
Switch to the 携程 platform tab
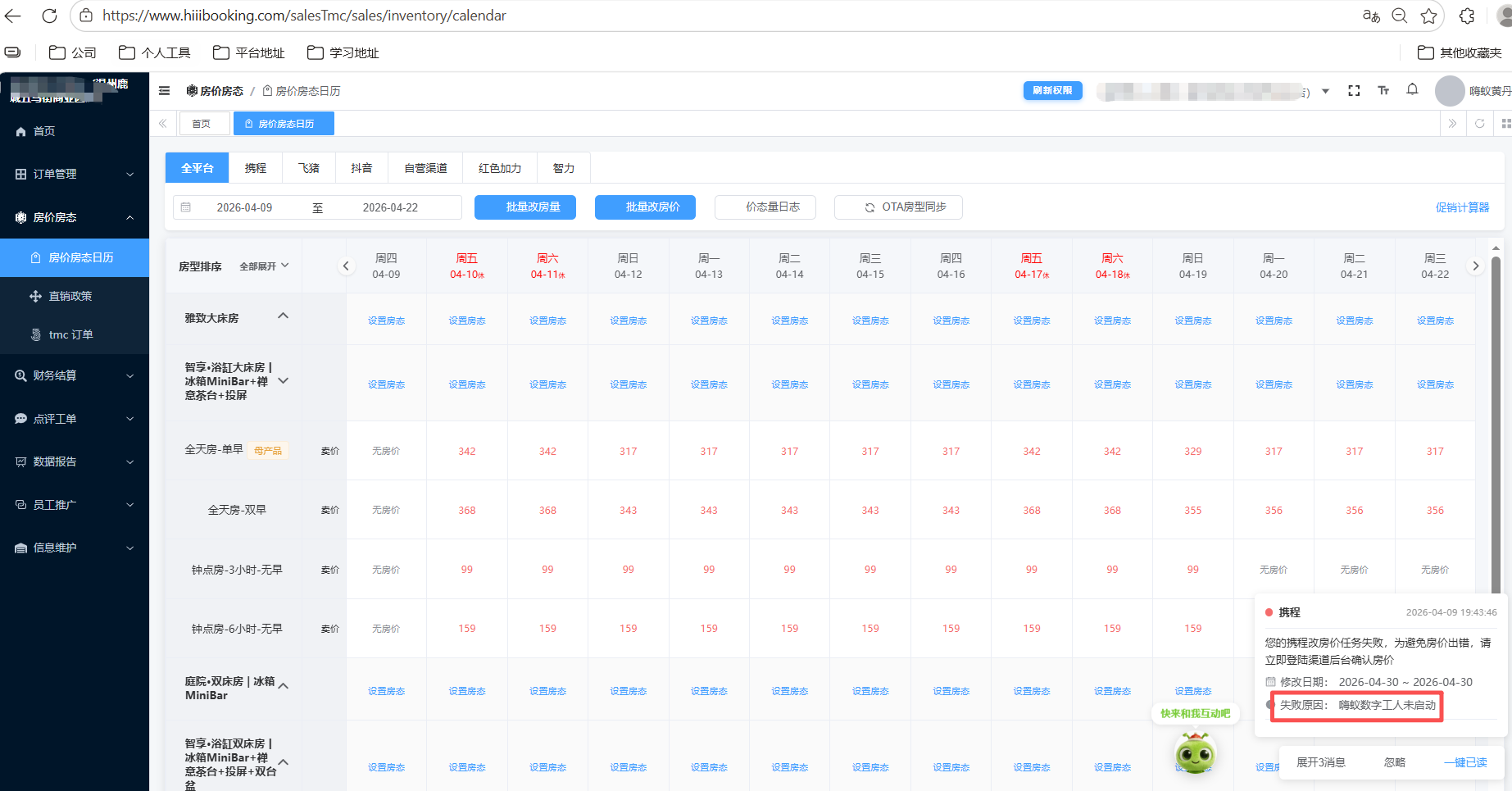click(x=256, y=168)
